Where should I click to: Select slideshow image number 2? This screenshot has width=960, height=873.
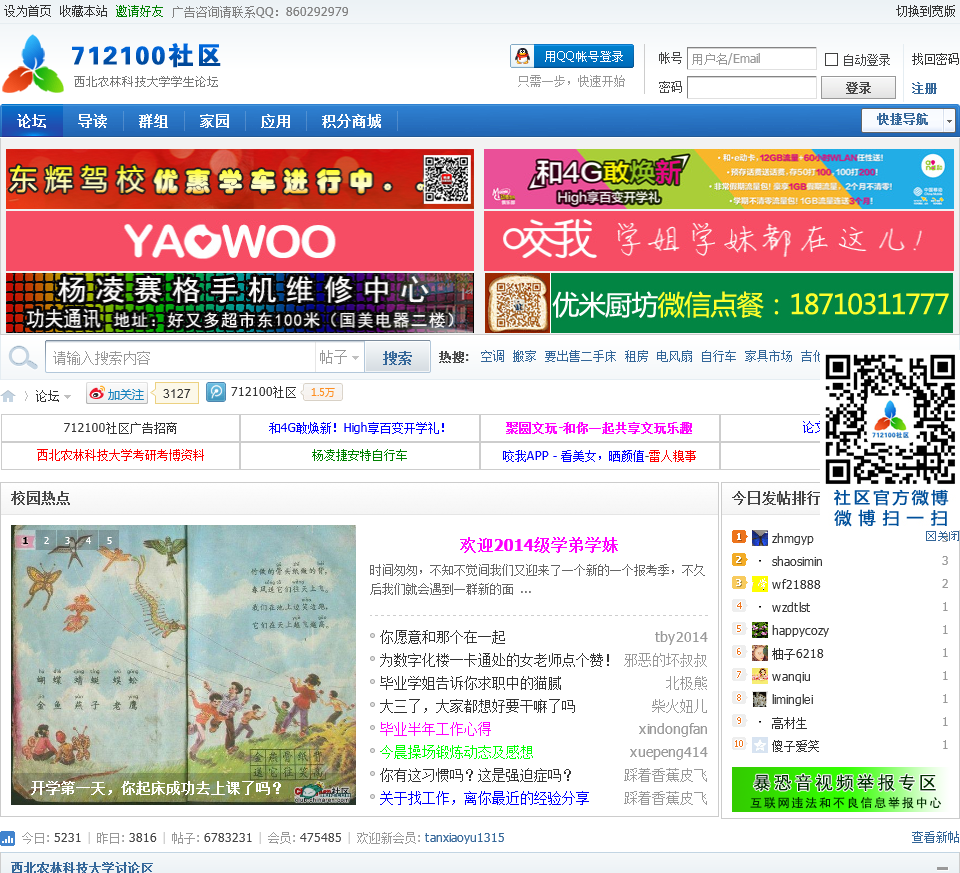[x=47, y=541]
